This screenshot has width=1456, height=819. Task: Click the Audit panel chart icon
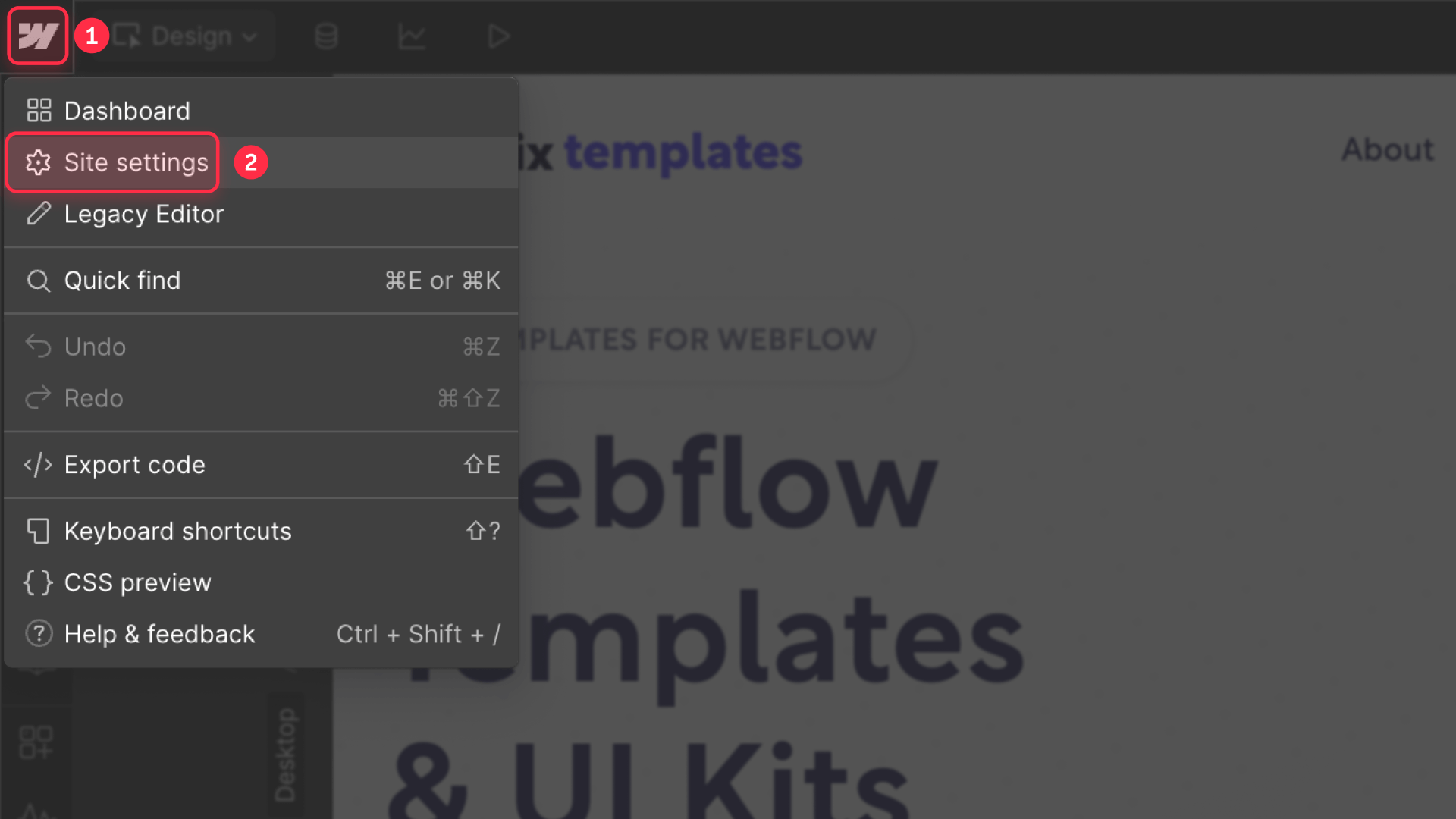coord(412,36)
